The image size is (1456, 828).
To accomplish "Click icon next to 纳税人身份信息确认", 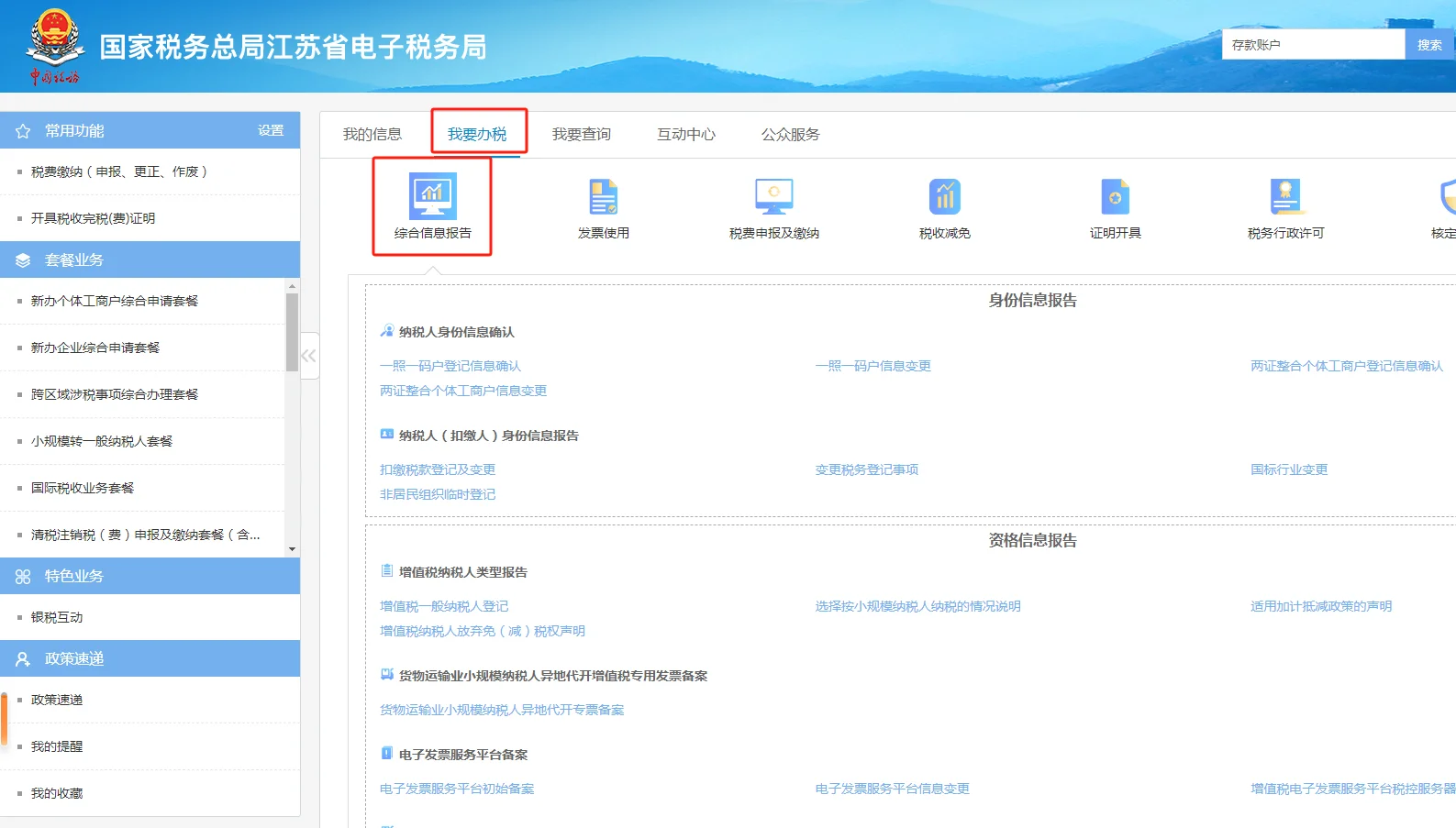I will click(386, 331).
